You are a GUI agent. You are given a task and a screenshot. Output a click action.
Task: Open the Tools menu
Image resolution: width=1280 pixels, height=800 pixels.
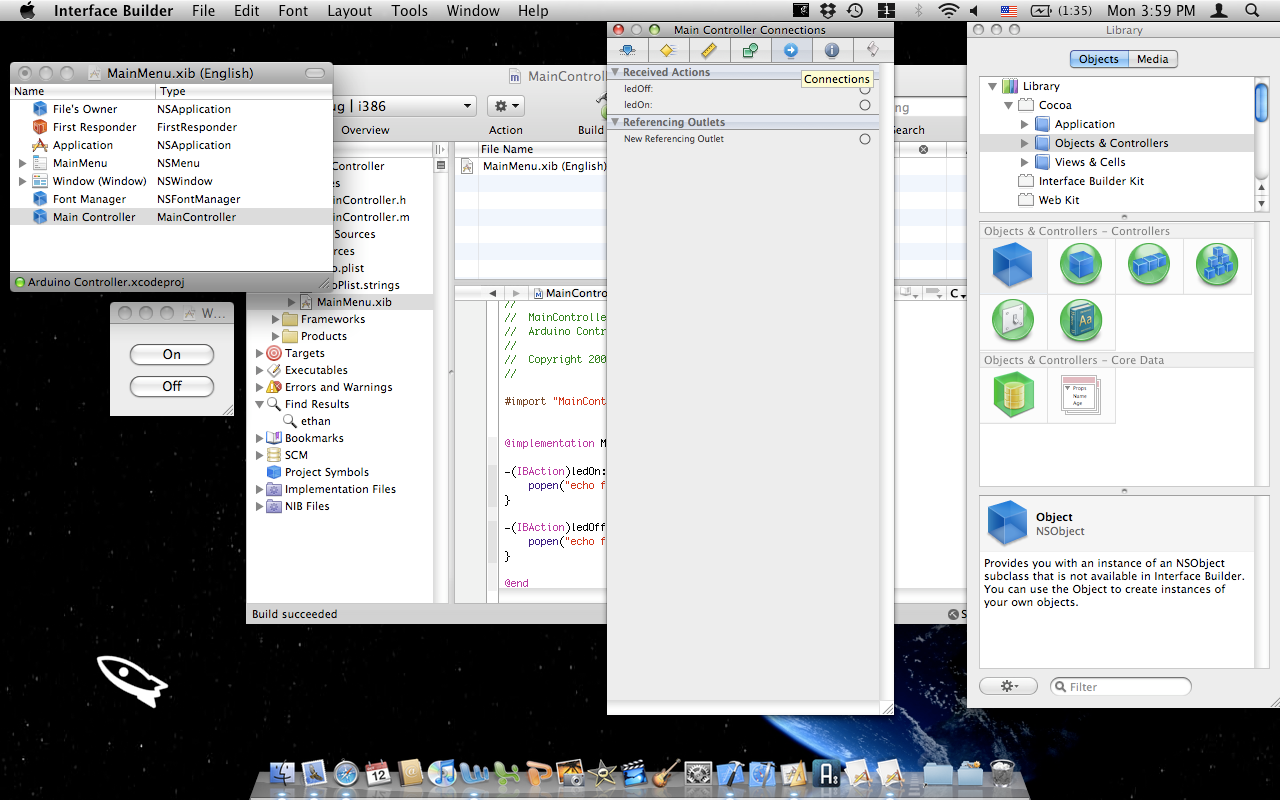tap(409, 11)
